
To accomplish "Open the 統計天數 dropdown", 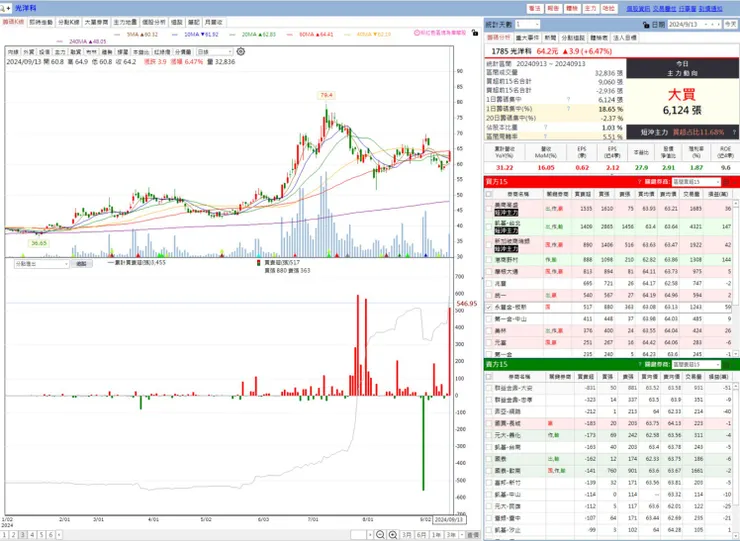I will pos(527,25).
